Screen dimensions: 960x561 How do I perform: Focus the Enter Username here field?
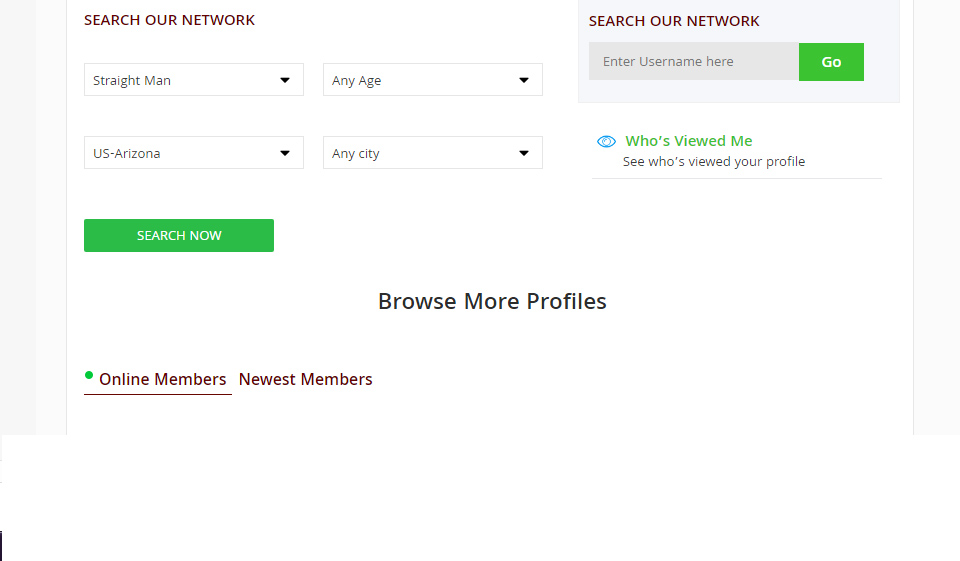(x=694, y=62)
